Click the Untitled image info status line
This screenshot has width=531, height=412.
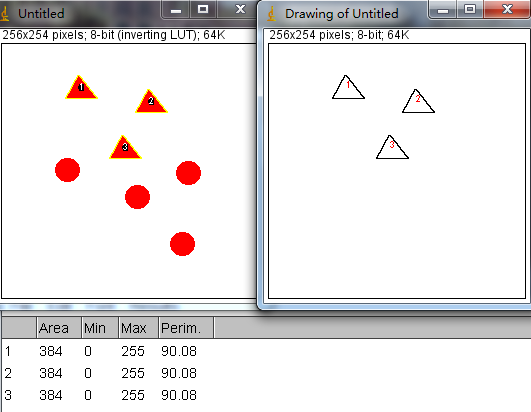click(x=114, y=35)
